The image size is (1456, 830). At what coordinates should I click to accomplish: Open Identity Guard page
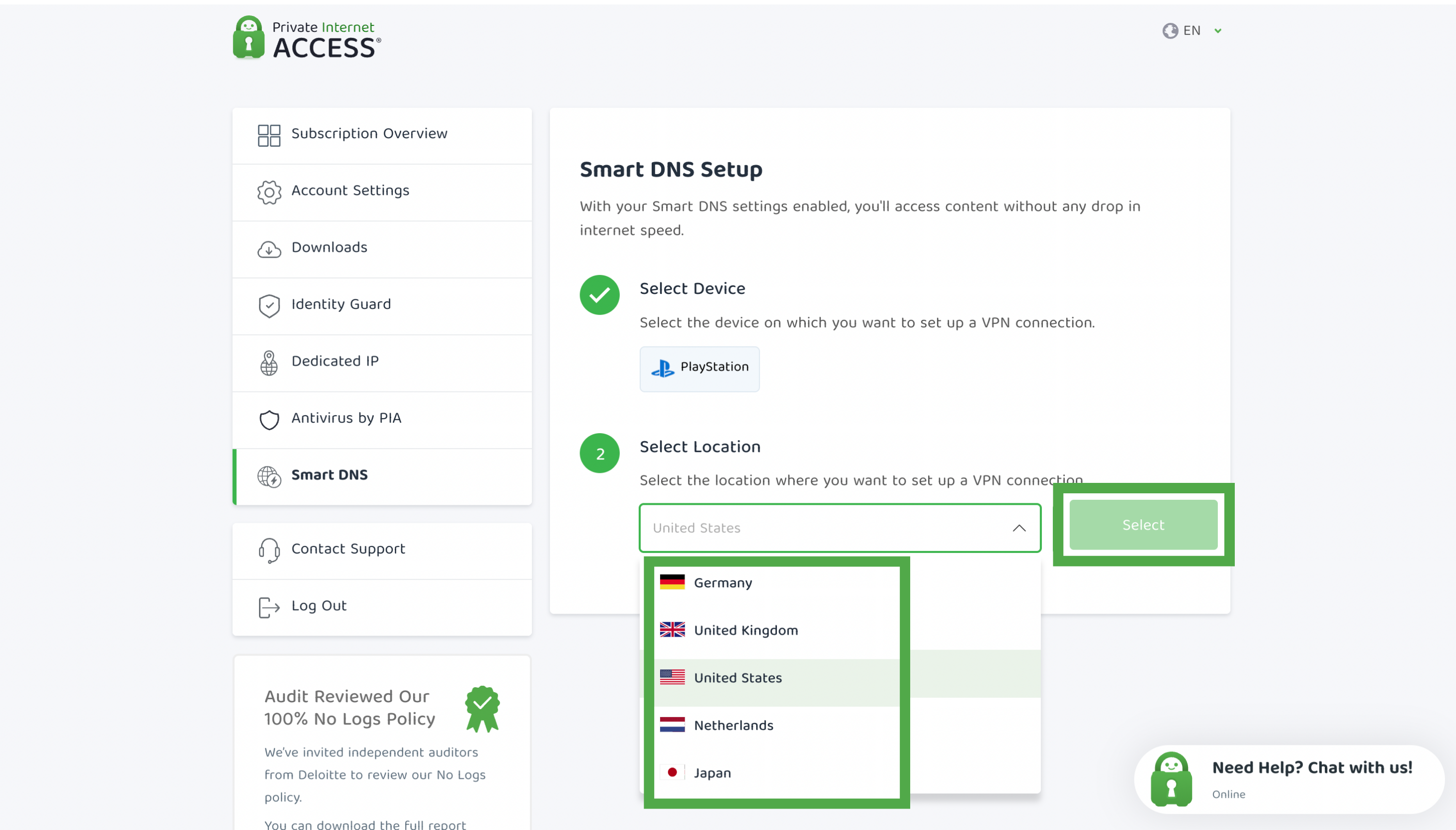tap(382, 306)
